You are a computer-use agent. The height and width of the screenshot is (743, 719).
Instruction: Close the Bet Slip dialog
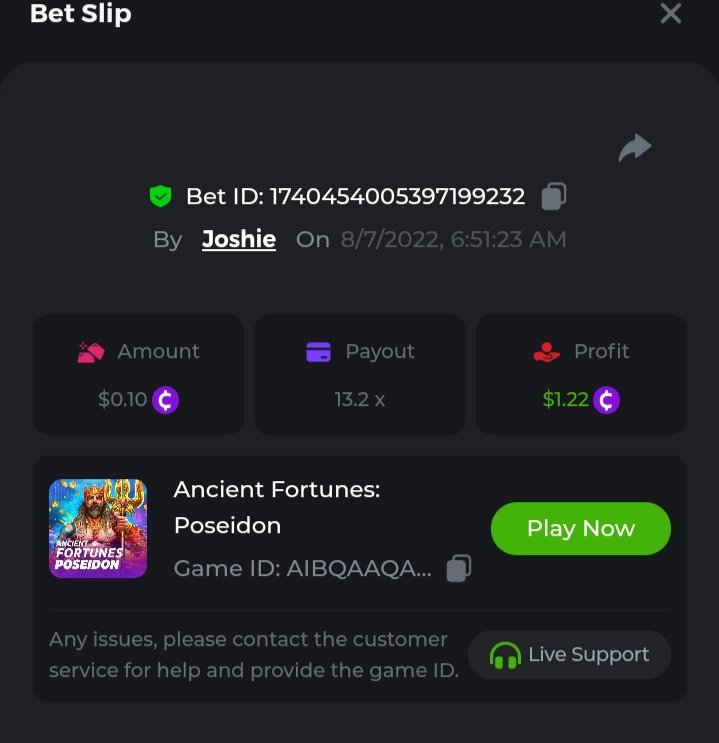coord(671,14)
